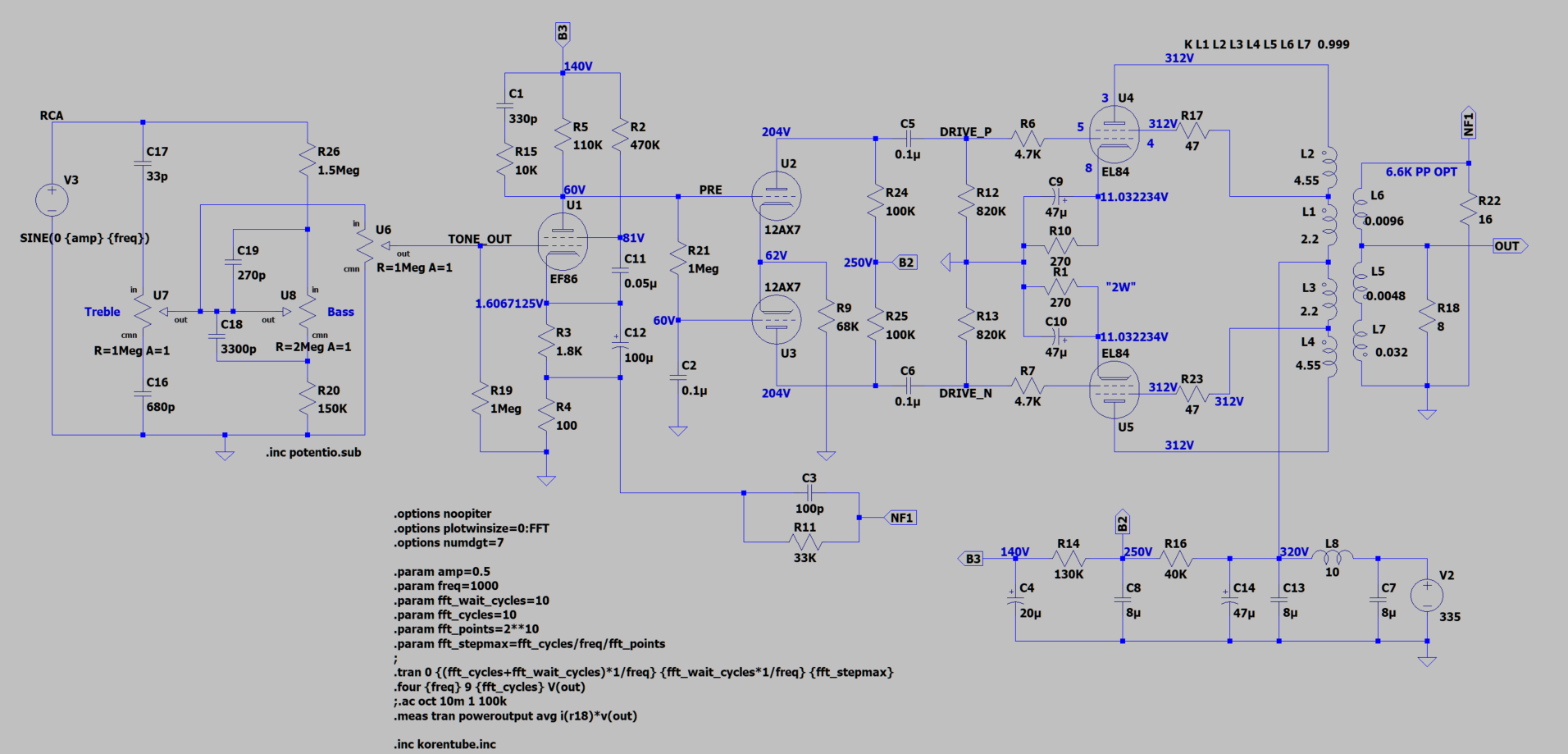Click the L8 choke inductor symbol

(1333, 557)
